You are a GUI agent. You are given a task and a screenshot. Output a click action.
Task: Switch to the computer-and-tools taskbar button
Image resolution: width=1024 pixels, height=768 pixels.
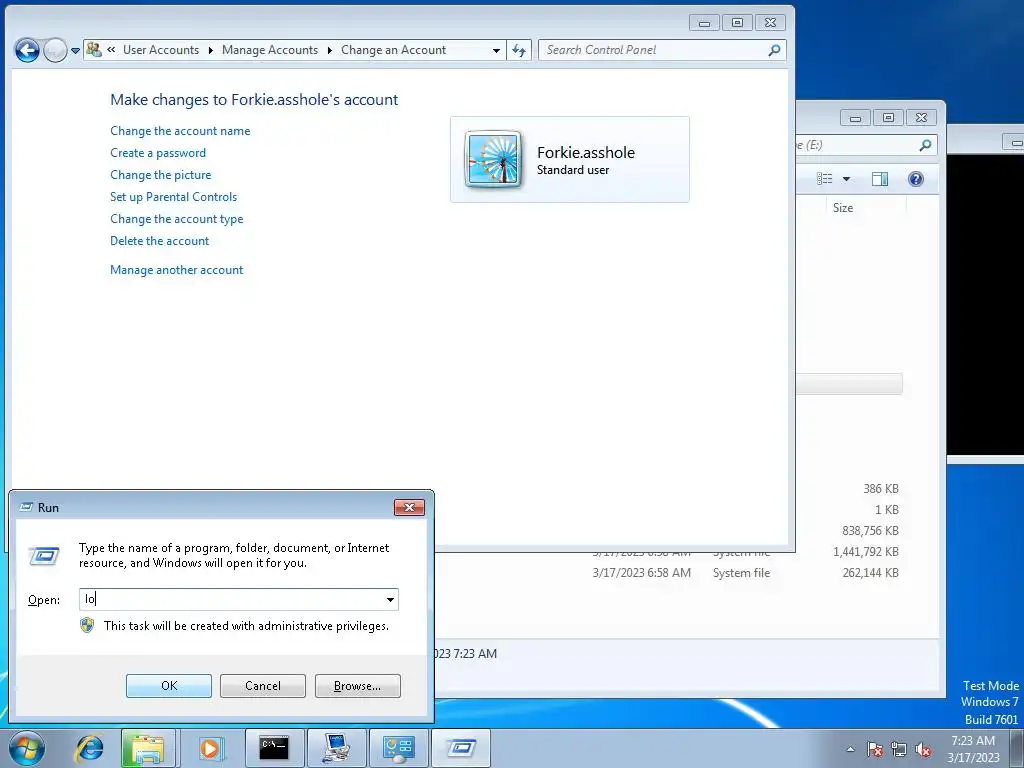[336, 748]
